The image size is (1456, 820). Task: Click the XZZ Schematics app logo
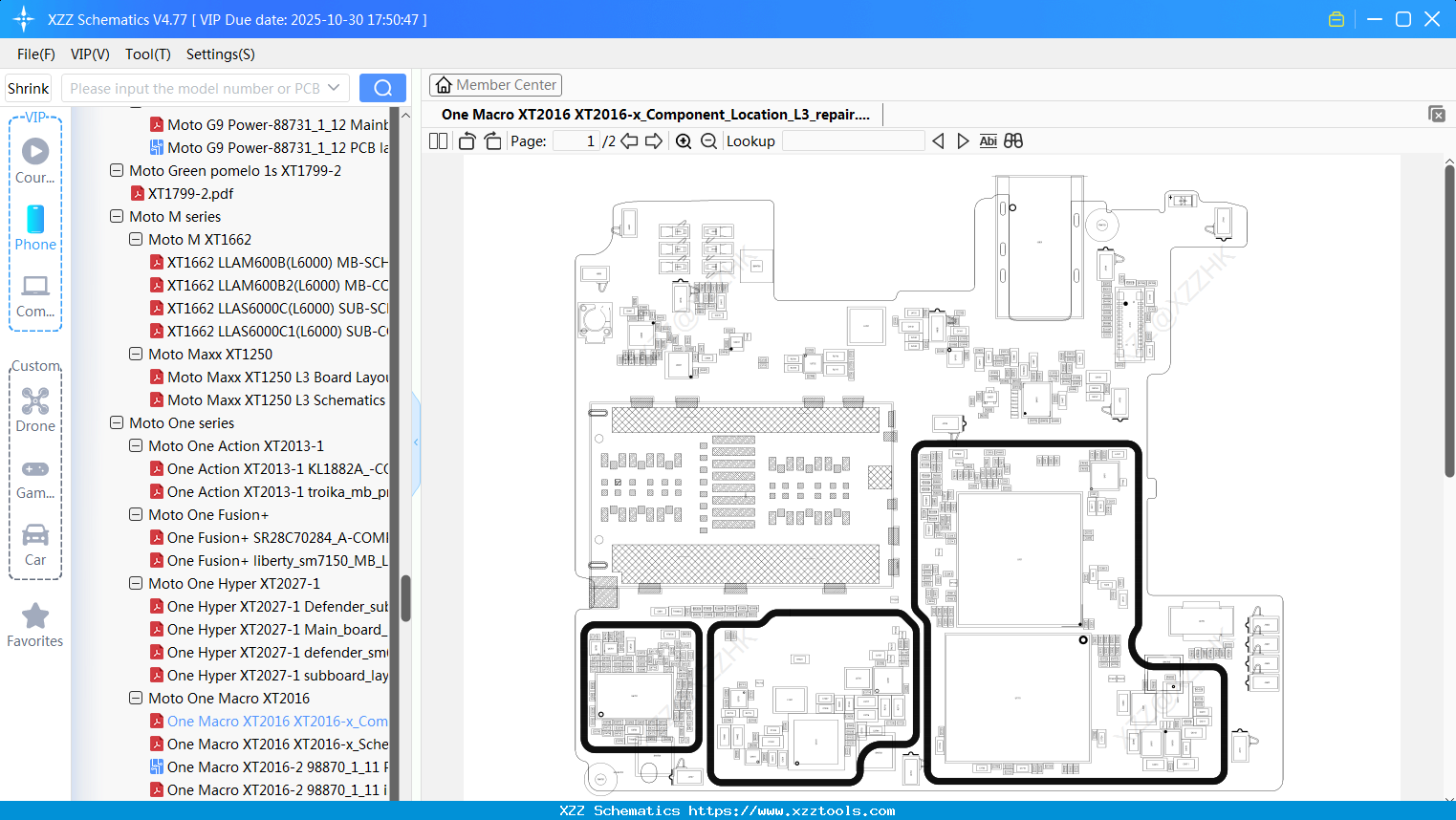point(24,19)
